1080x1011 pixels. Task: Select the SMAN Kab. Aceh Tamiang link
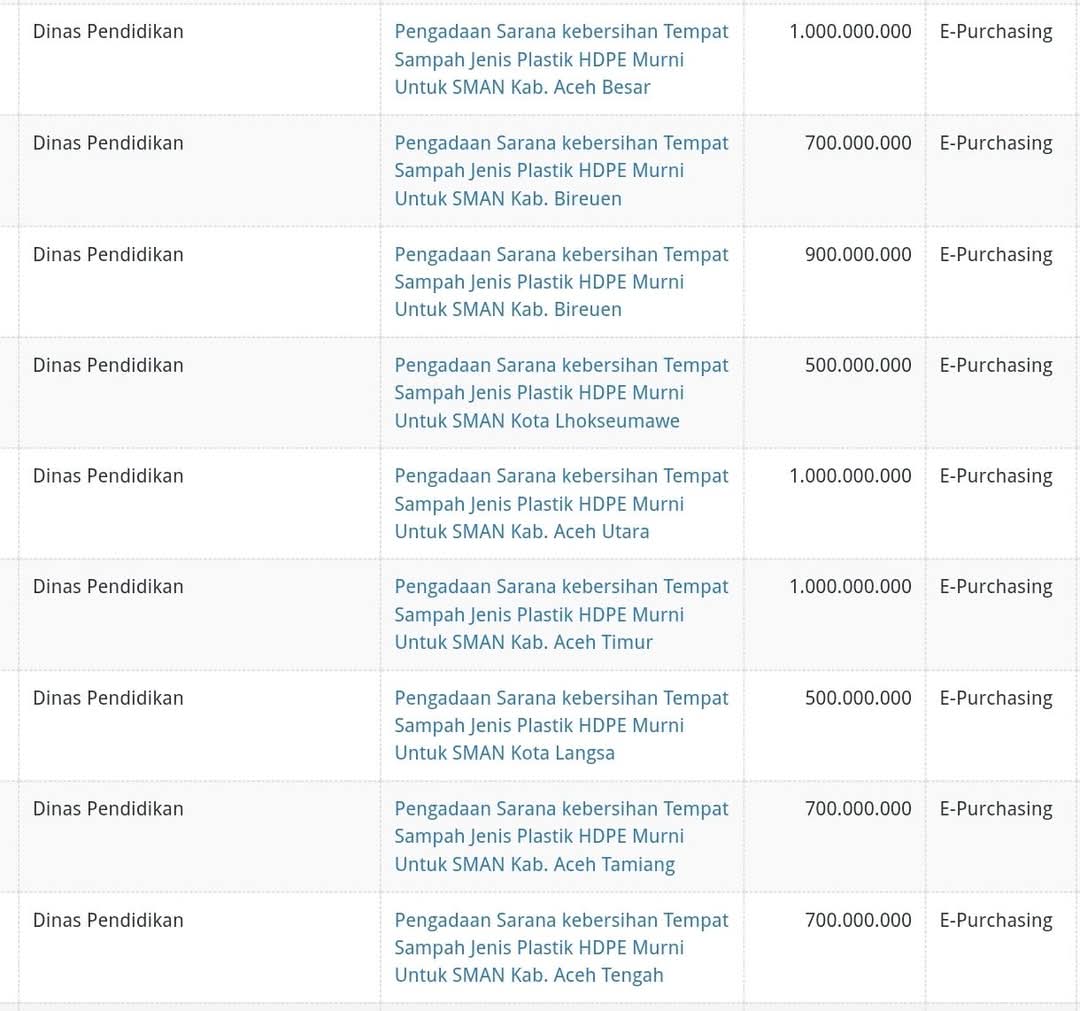[x=561, y=836]
